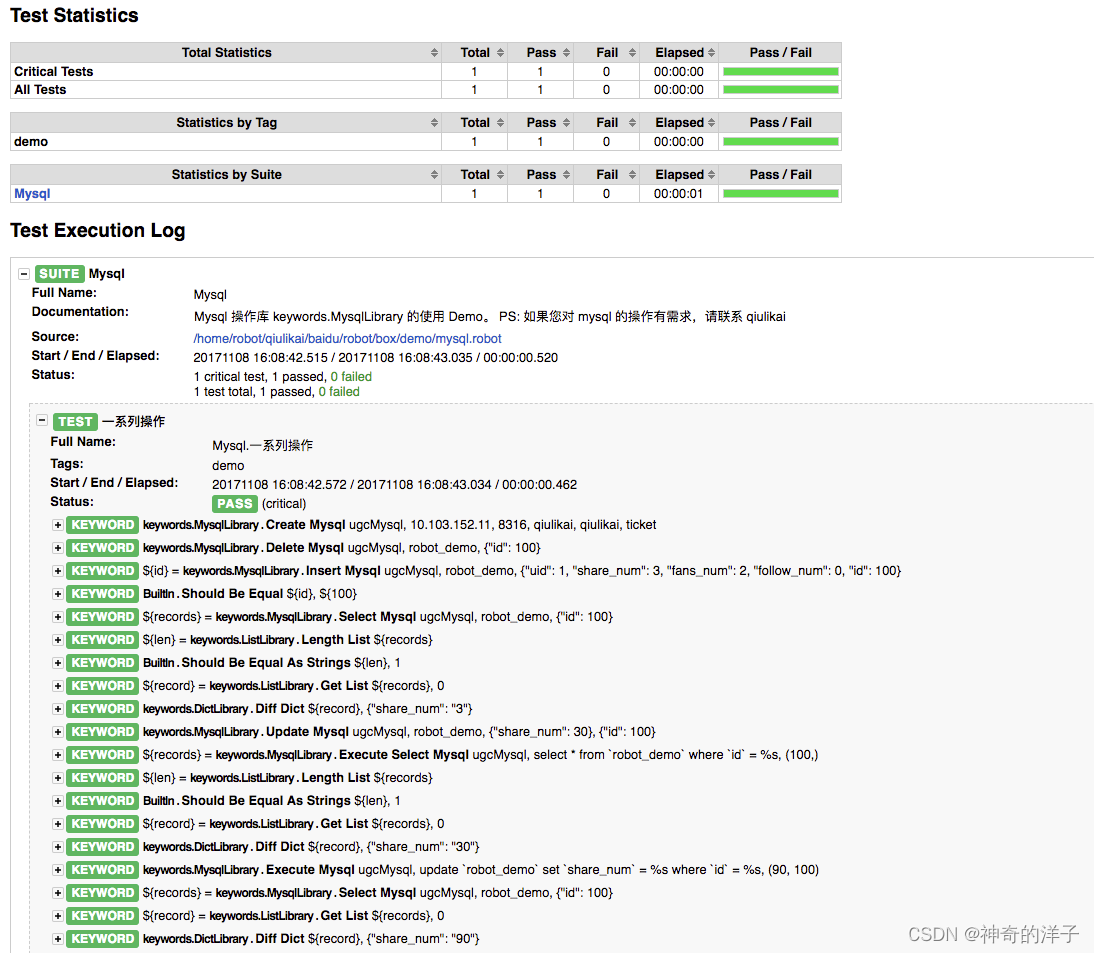
Task: Expand the Create Mysql keyword
Action: click(x=57, y=525)
